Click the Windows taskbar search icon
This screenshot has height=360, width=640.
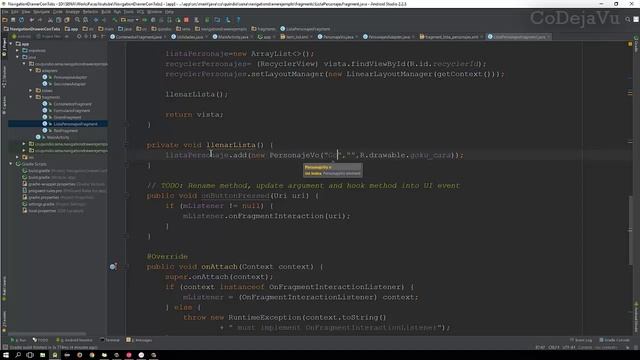(18, 355)
